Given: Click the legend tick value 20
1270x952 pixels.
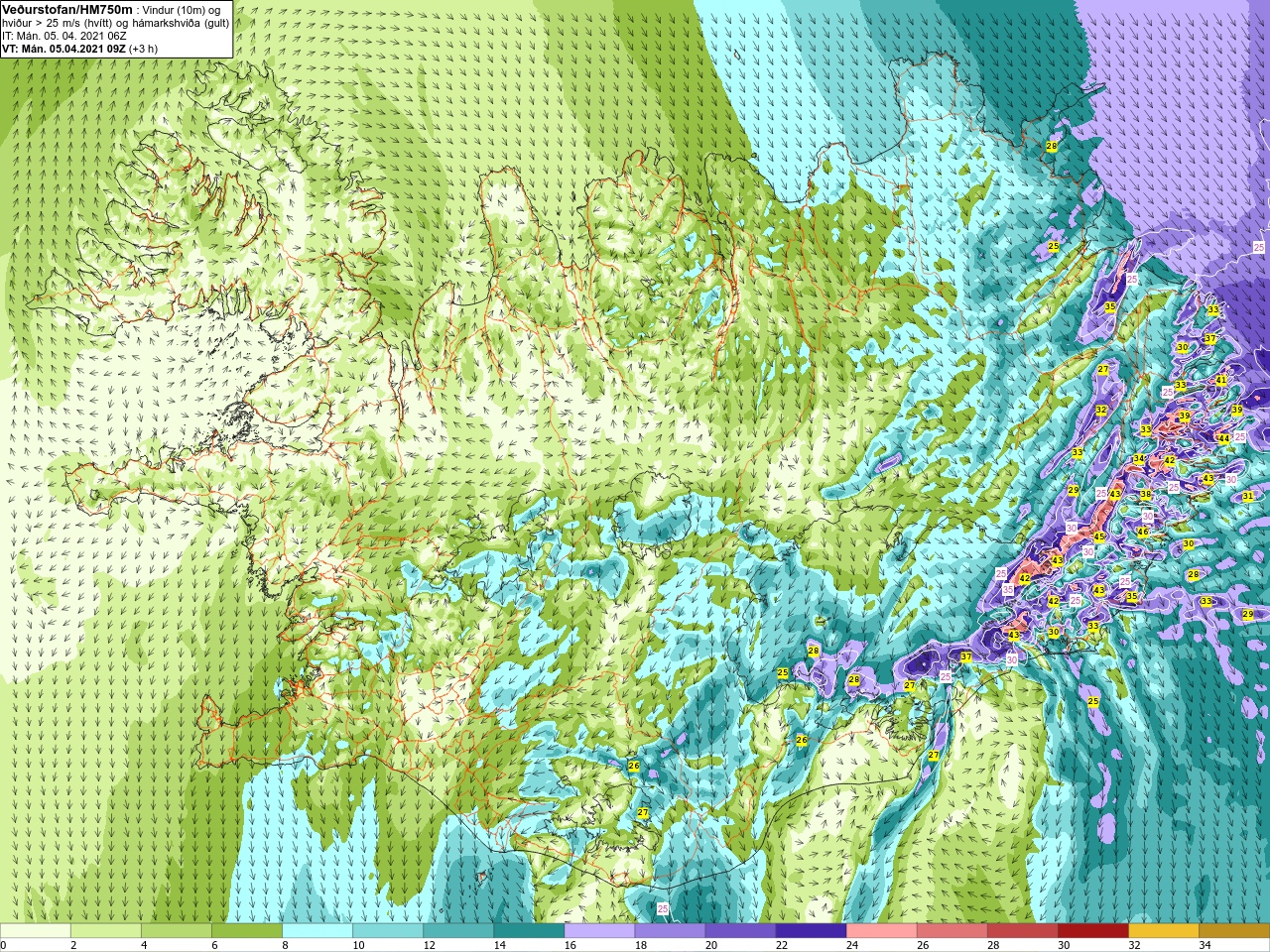Looking at the screenshot, I should point(710,945).
